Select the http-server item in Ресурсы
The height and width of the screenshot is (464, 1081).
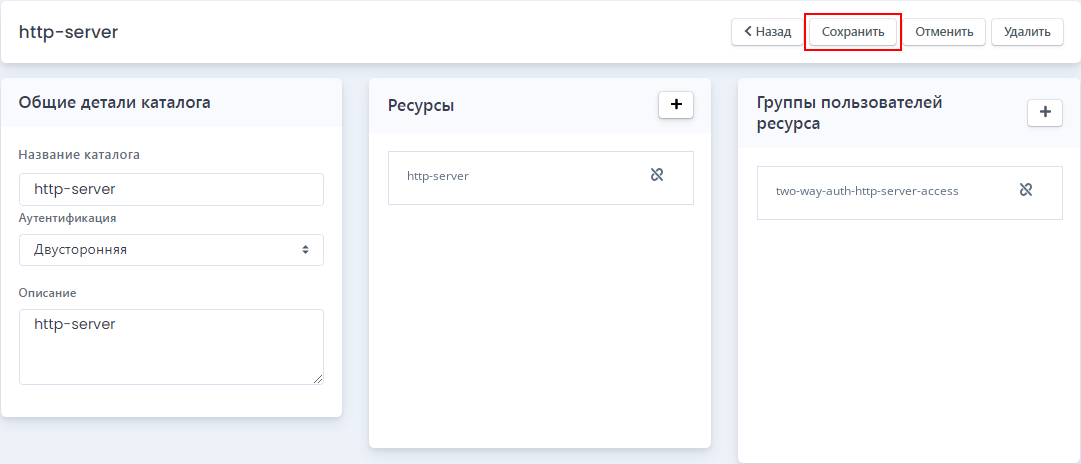(x=540, y=178)
